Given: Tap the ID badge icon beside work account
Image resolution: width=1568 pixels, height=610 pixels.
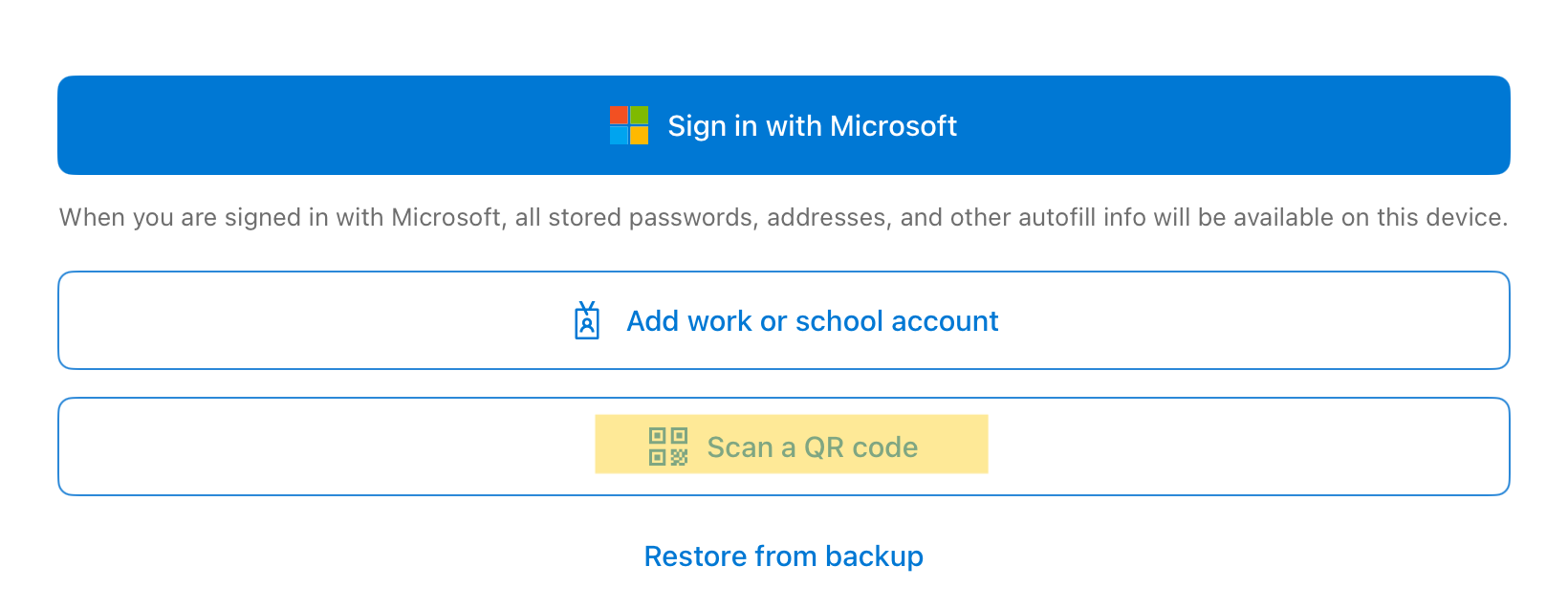Looking at the screenshot, I should tap(587, 321).
